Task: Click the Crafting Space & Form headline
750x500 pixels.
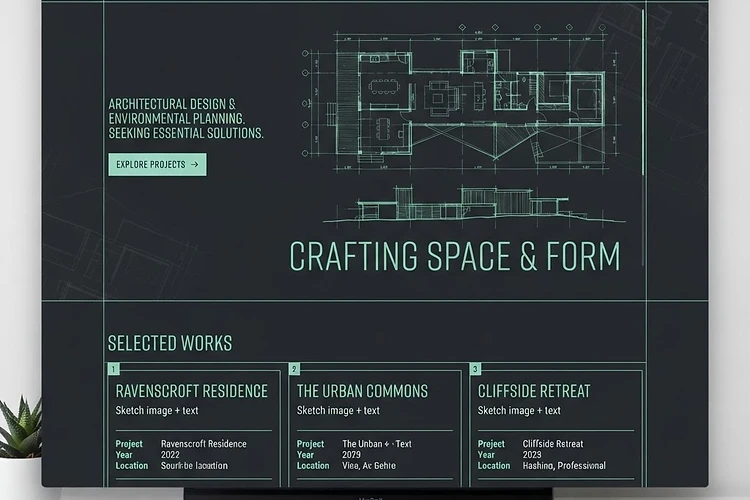Action: (455, 256)
